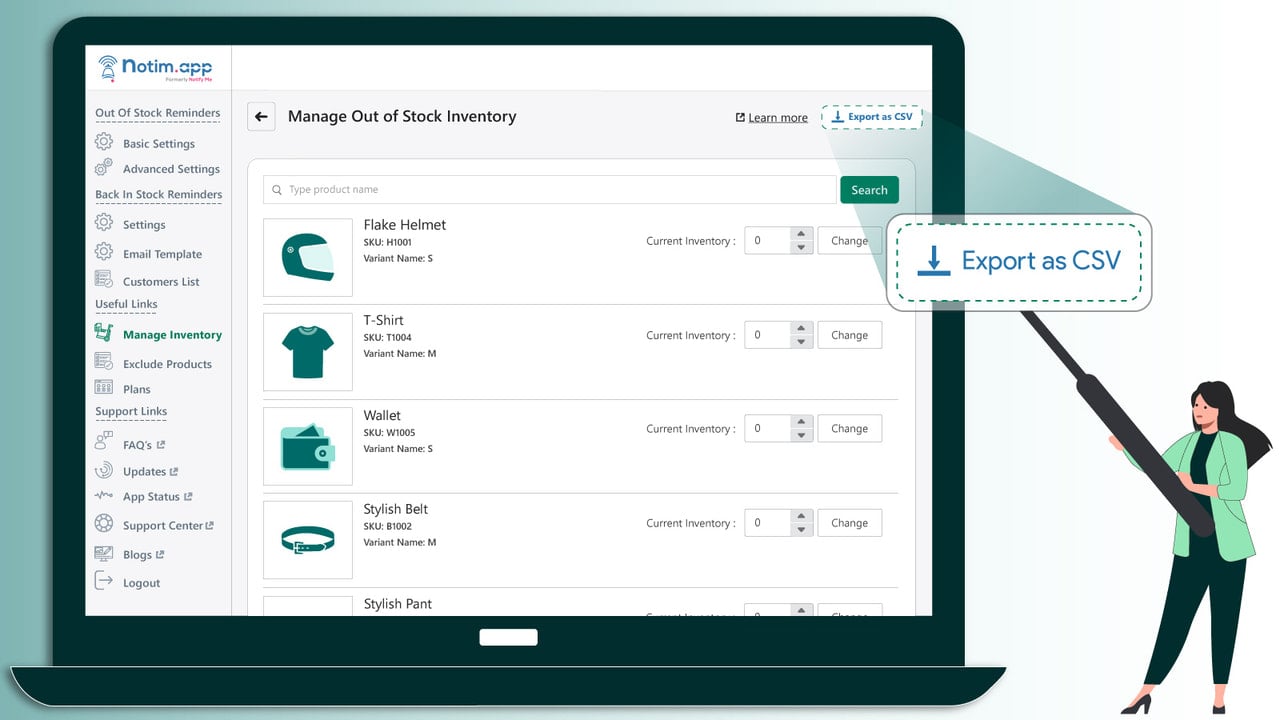Click the Basic Settings gear icon
The image size is (1280, 720).
tap(104, 143)
